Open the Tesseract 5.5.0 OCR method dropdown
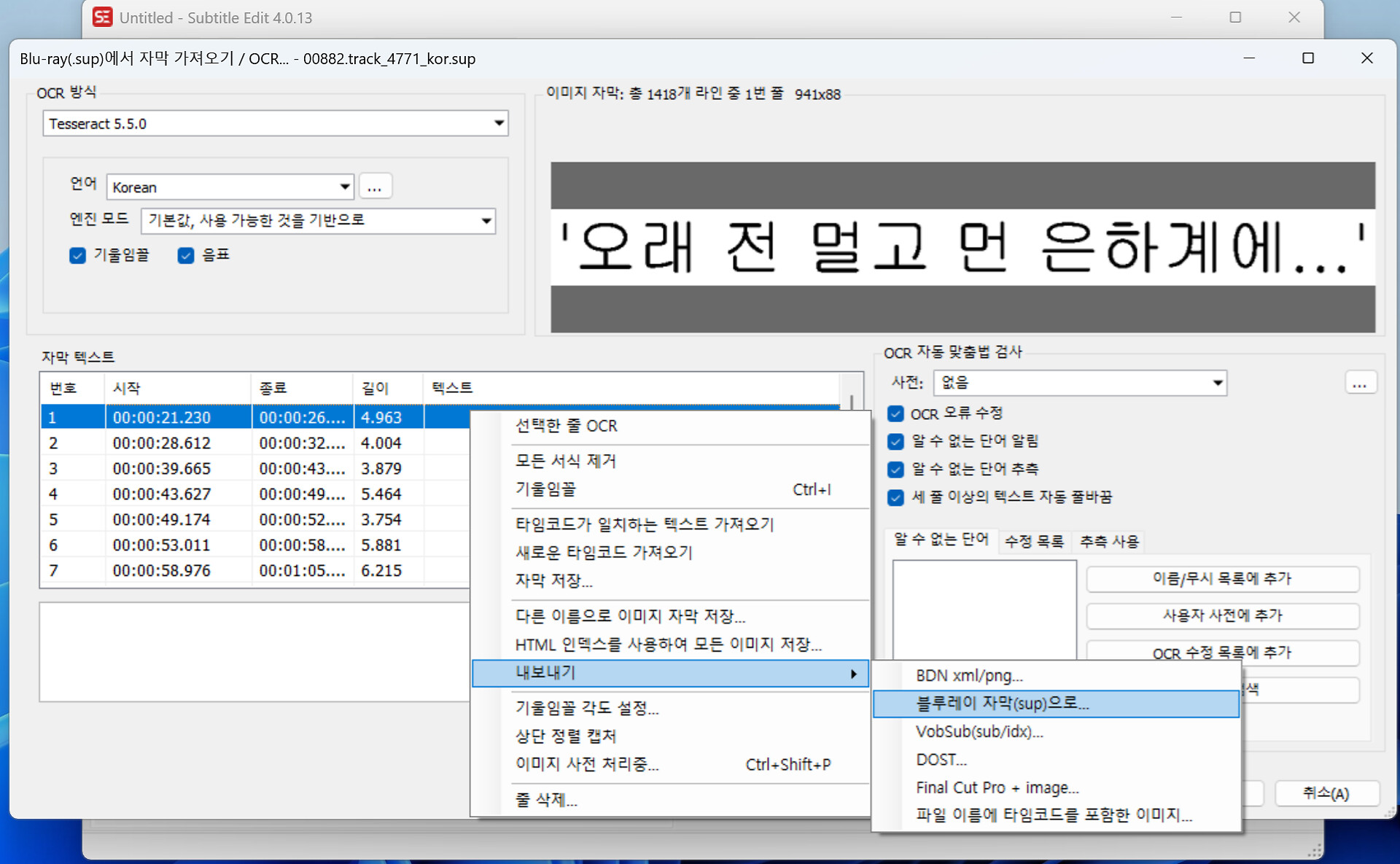The width and height of the screenshot is (1400, 864). click(x=499, y=123)
